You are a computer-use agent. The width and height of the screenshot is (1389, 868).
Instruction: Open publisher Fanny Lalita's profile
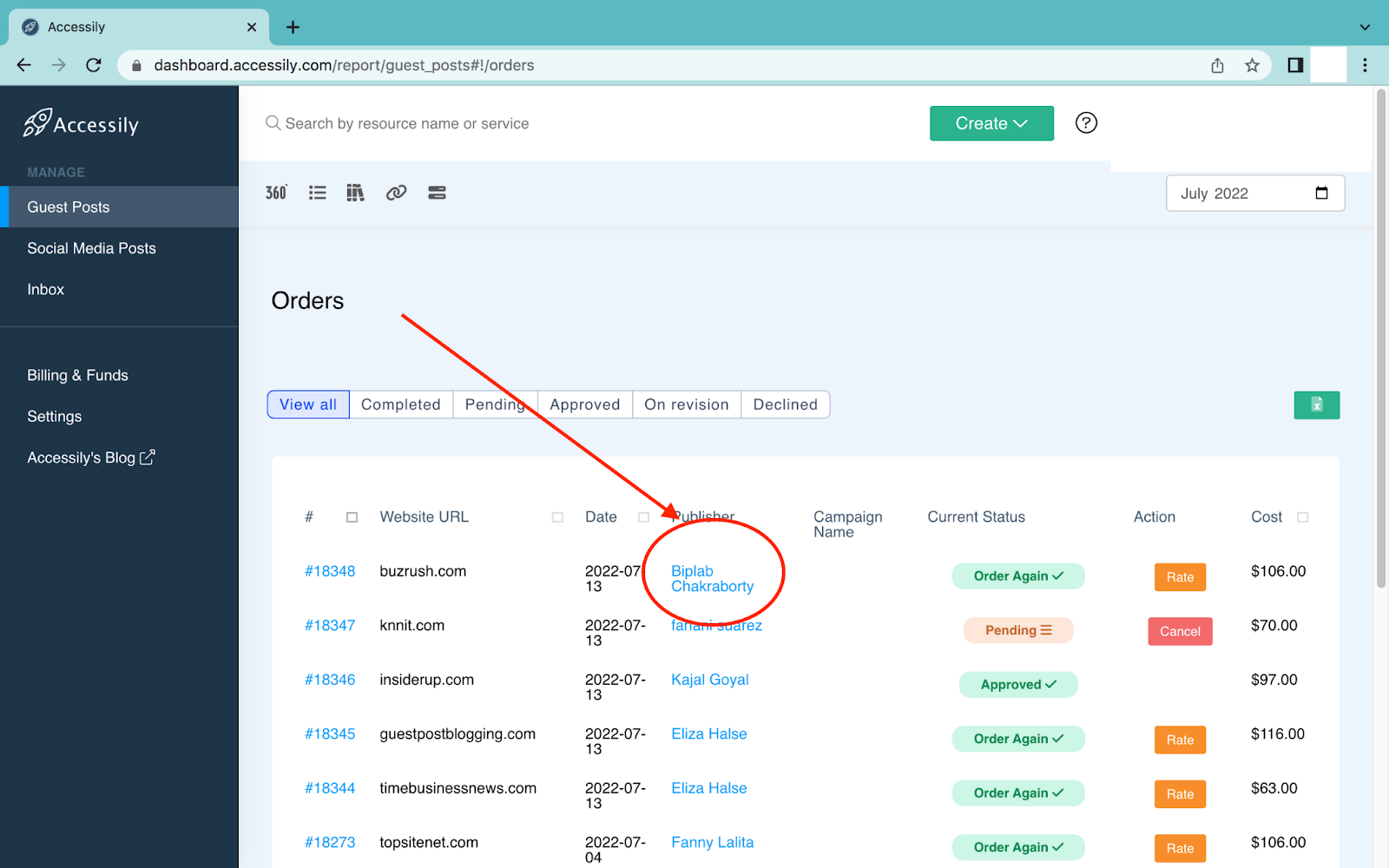pos(713,842)
